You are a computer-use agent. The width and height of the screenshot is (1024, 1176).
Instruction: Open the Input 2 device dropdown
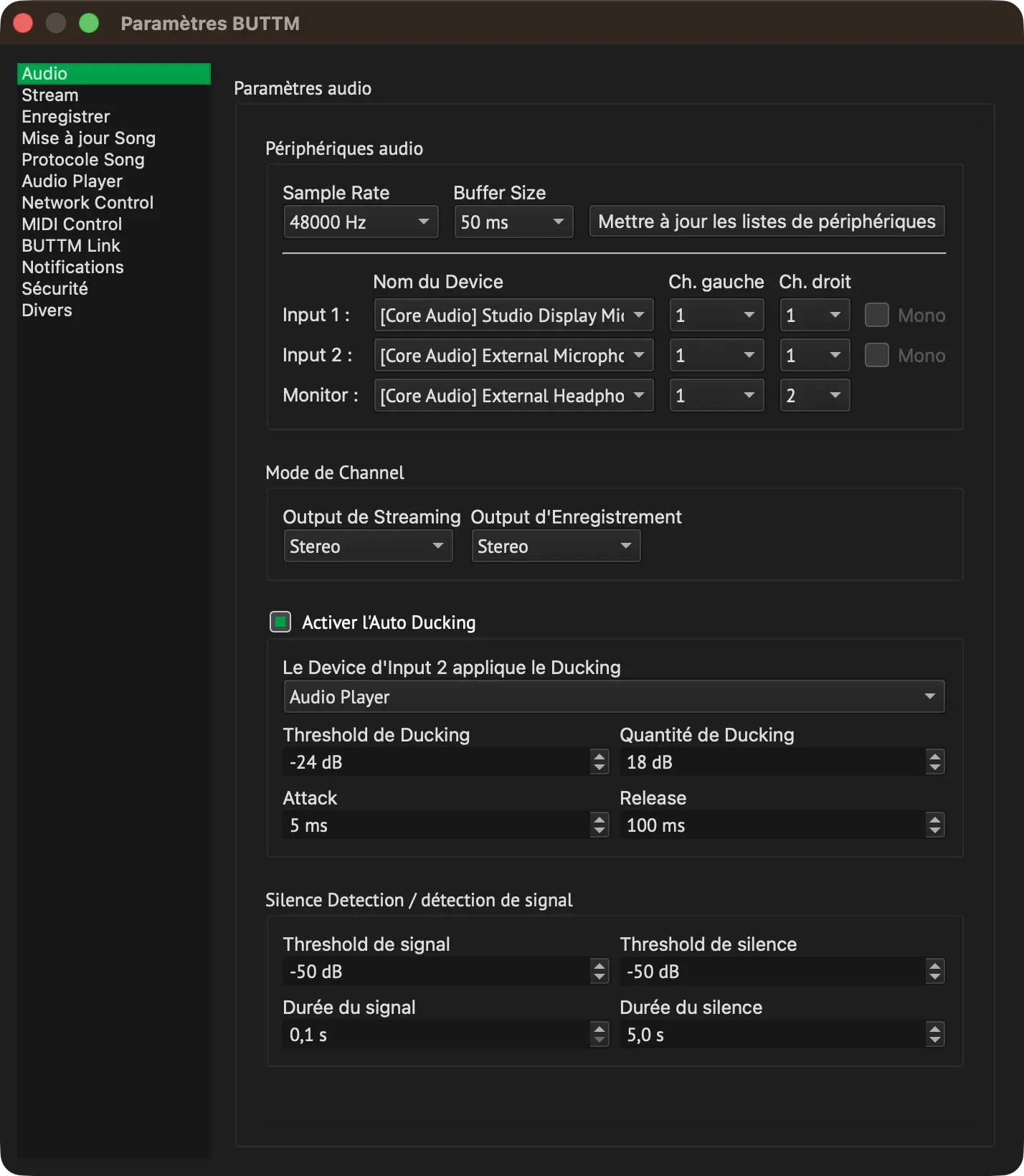[x=513, y=356]
